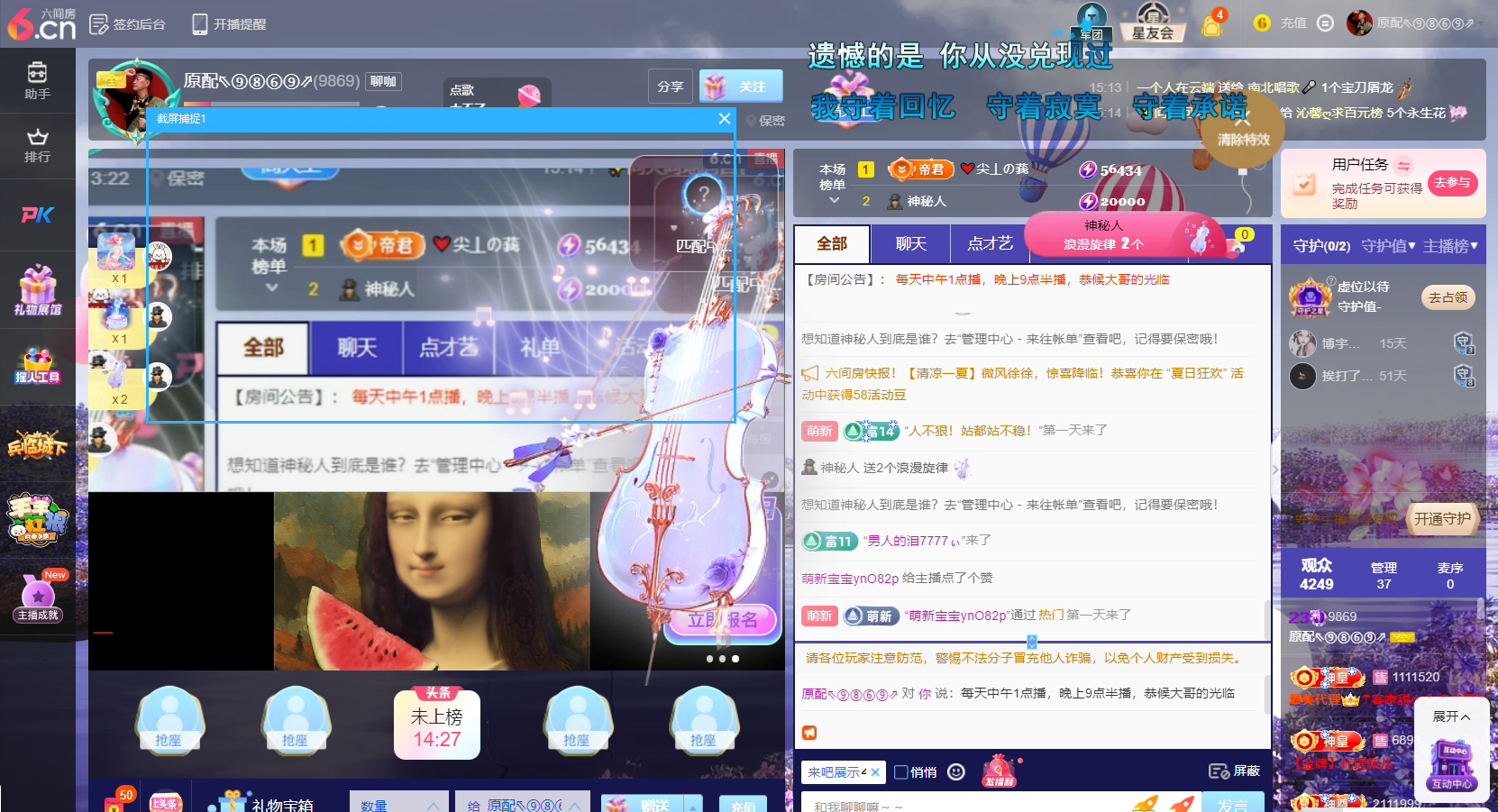Switch to the 聊天 chat tab
1498x812 pixels.
pyautogui.click(x=911, y=243)
